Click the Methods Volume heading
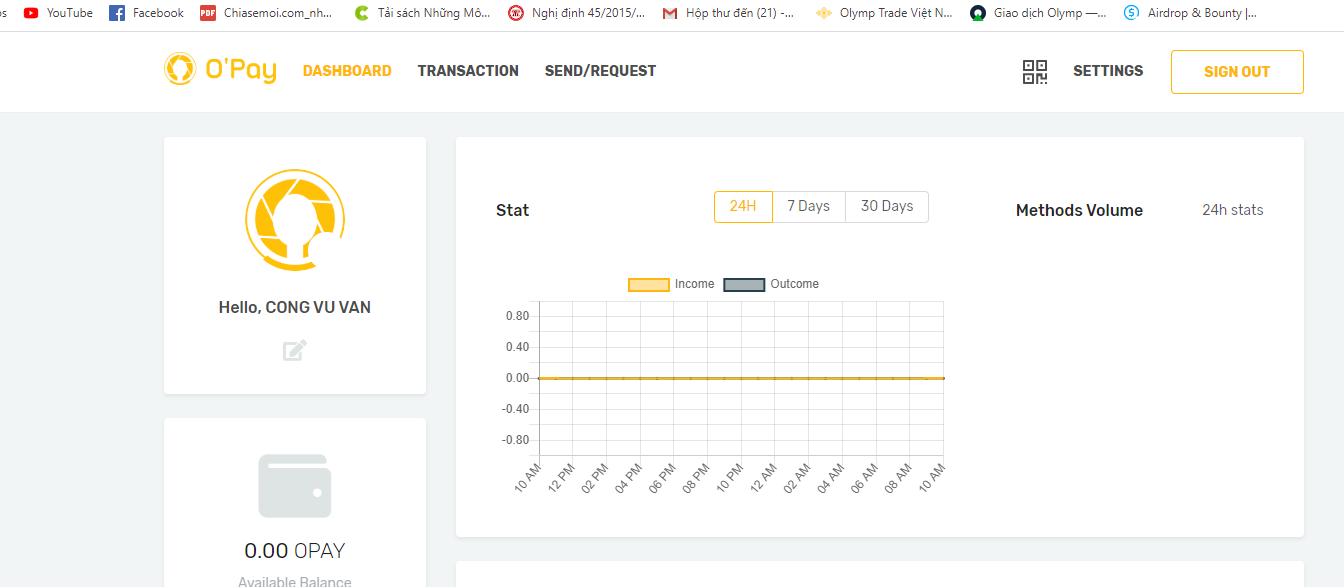 pos(1079,210)
